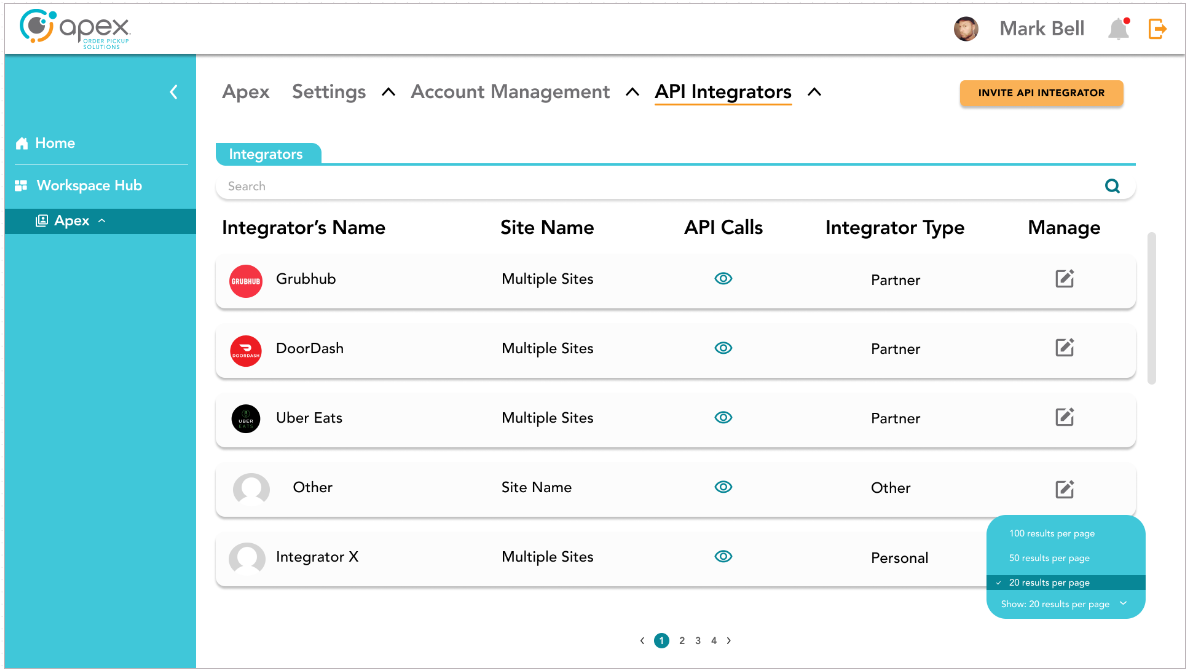The height and width of the screenshot is (672, 1189).
Task: Go to page 2 of results
Action: click(682, 641)
